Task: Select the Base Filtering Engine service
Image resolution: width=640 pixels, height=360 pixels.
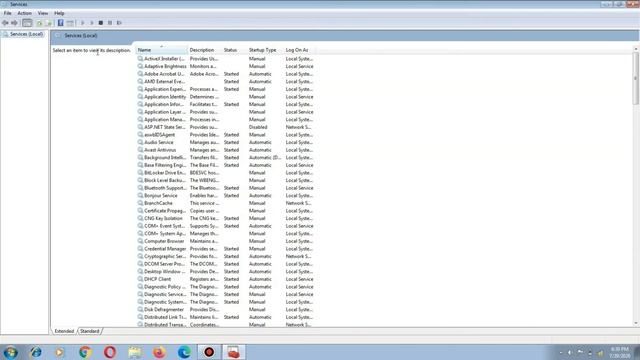Action: pyautogui.click(x=225, y=165)
